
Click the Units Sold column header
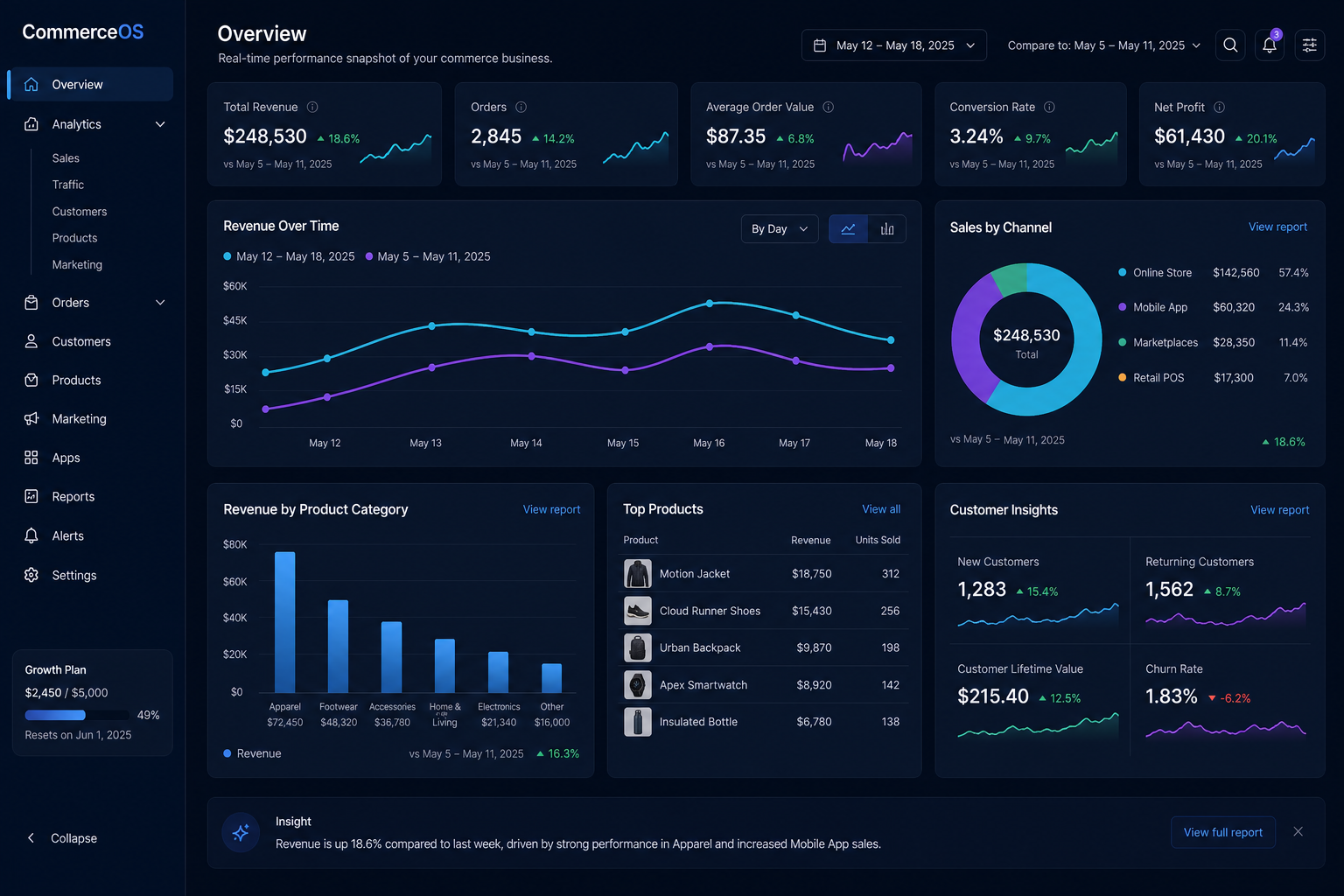coord(878,540)
